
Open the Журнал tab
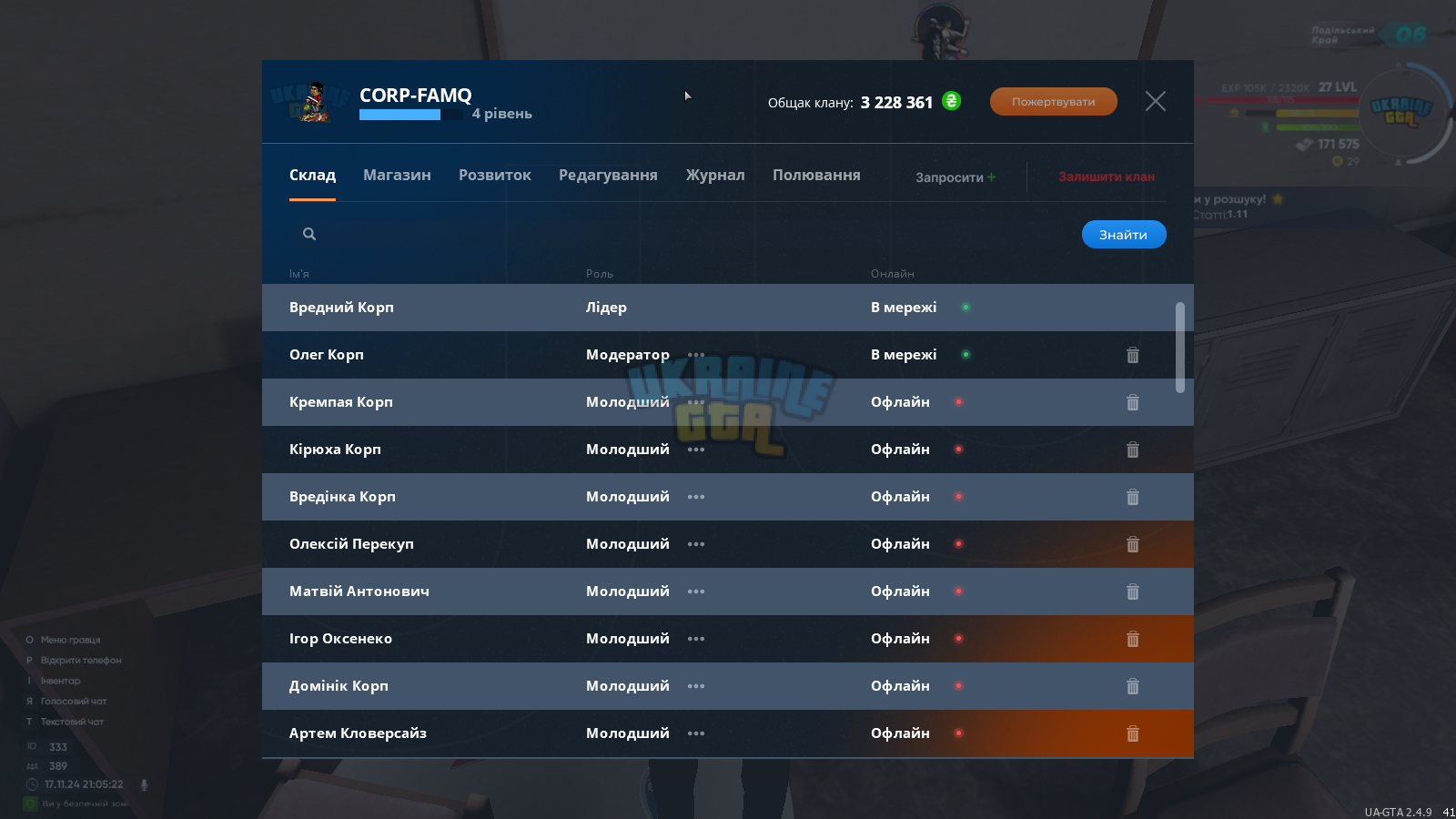click(715, 175)
